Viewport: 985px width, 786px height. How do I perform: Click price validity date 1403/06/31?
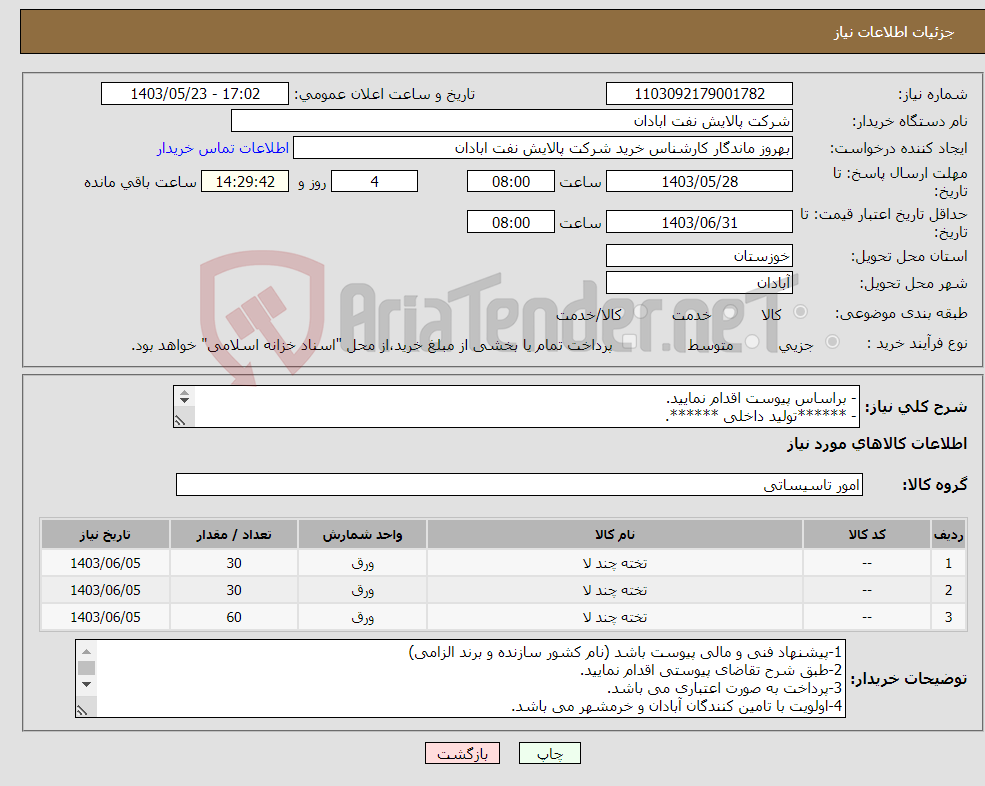pyautogui.click(x=699, y=222)
